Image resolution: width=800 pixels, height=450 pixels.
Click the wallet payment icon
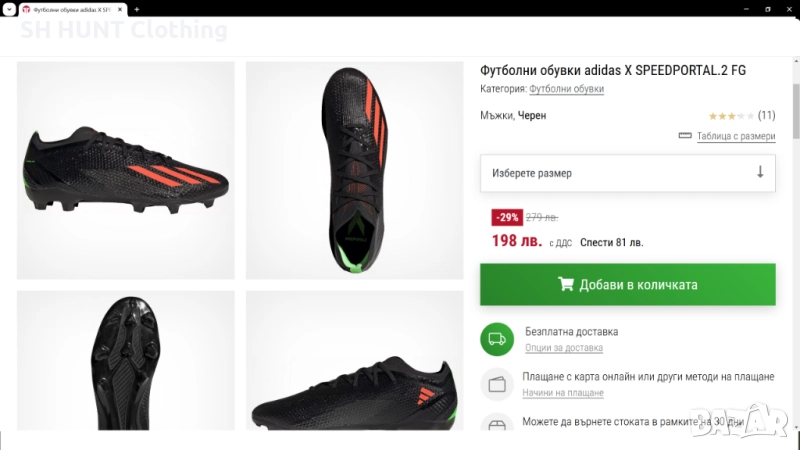(497, 384)
